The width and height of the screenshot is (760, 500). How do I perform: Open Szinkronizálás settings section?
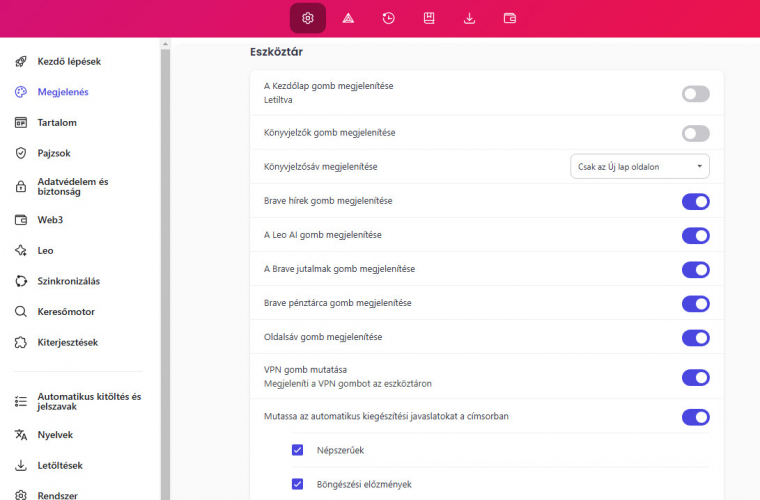coord(69,281)
